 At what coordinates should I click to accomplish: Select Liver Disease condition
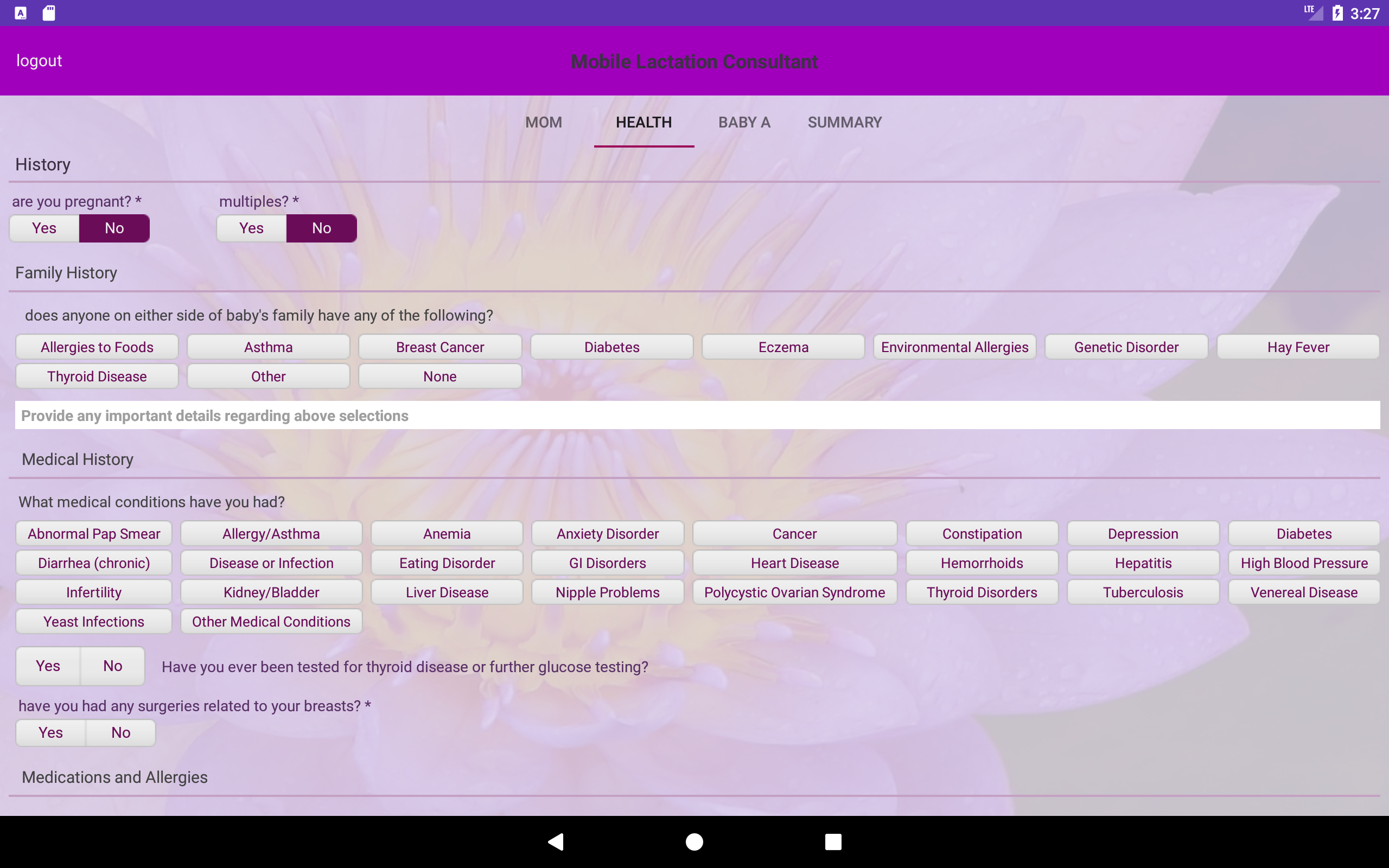pyautogui.click(x=447, y=592)
